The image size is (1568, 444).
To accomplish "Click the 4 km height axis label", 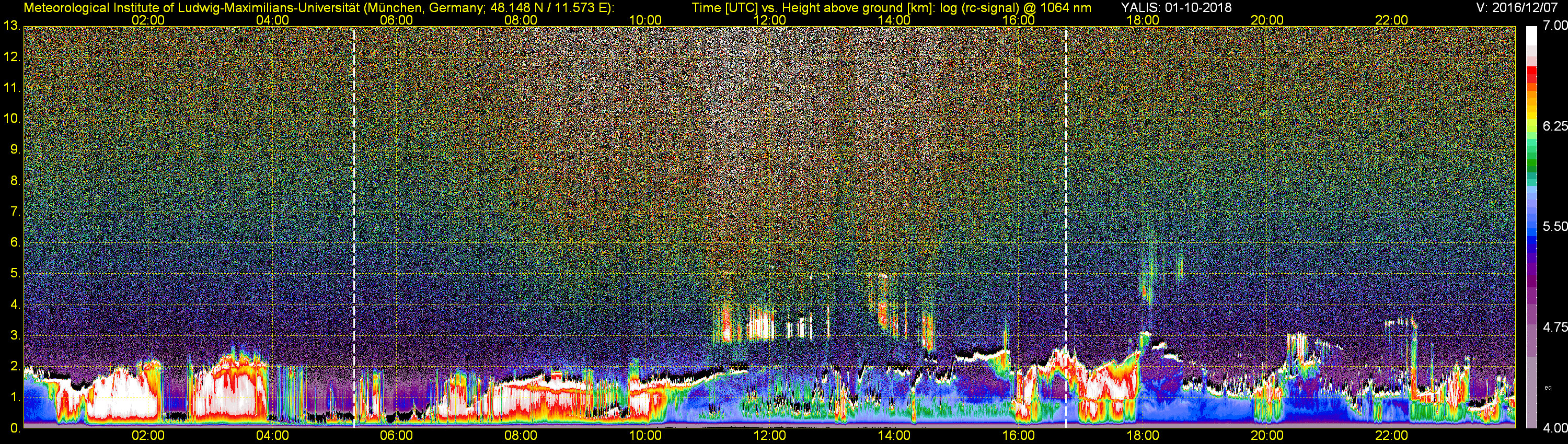I will click(x=15, y=305).
